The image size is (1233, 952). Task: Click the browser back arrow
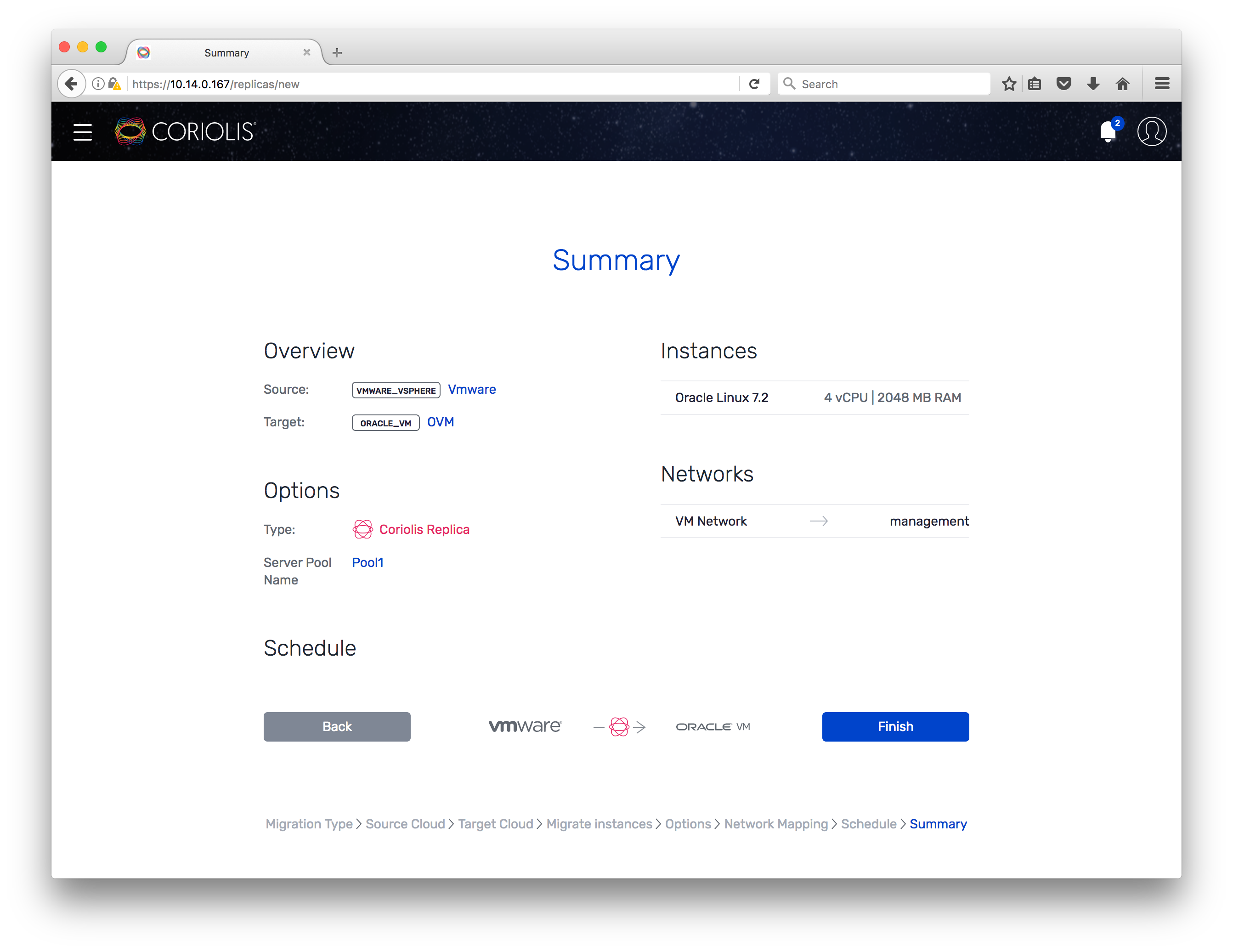(x=71, y=84)
